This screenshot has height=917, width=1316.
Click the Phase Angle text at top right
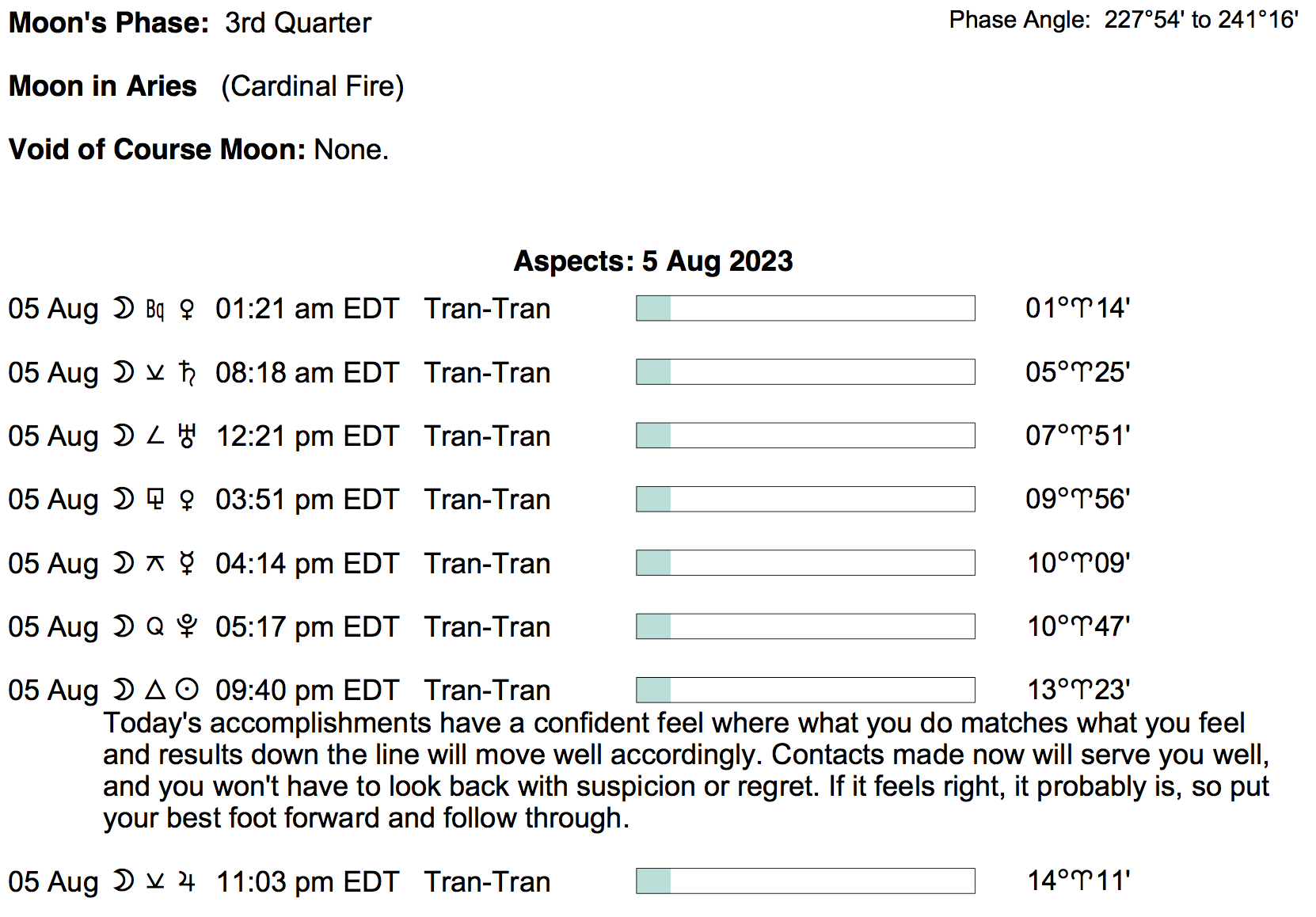point(1123,20)
